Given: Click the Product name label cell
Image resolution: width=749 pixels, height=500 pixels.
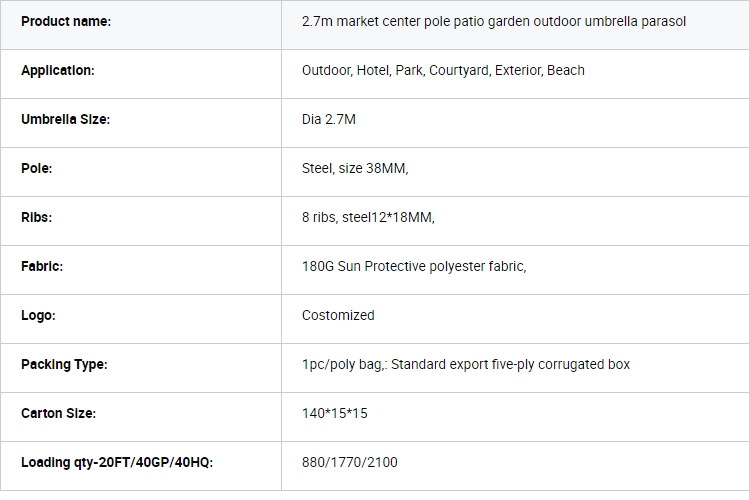Looking at the screenshot, I should click(141, 25).
